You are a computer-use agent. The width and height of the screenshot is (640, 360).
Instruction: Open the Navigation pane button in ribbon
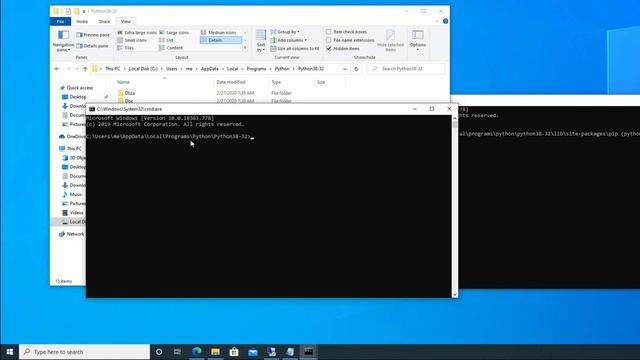63,41
